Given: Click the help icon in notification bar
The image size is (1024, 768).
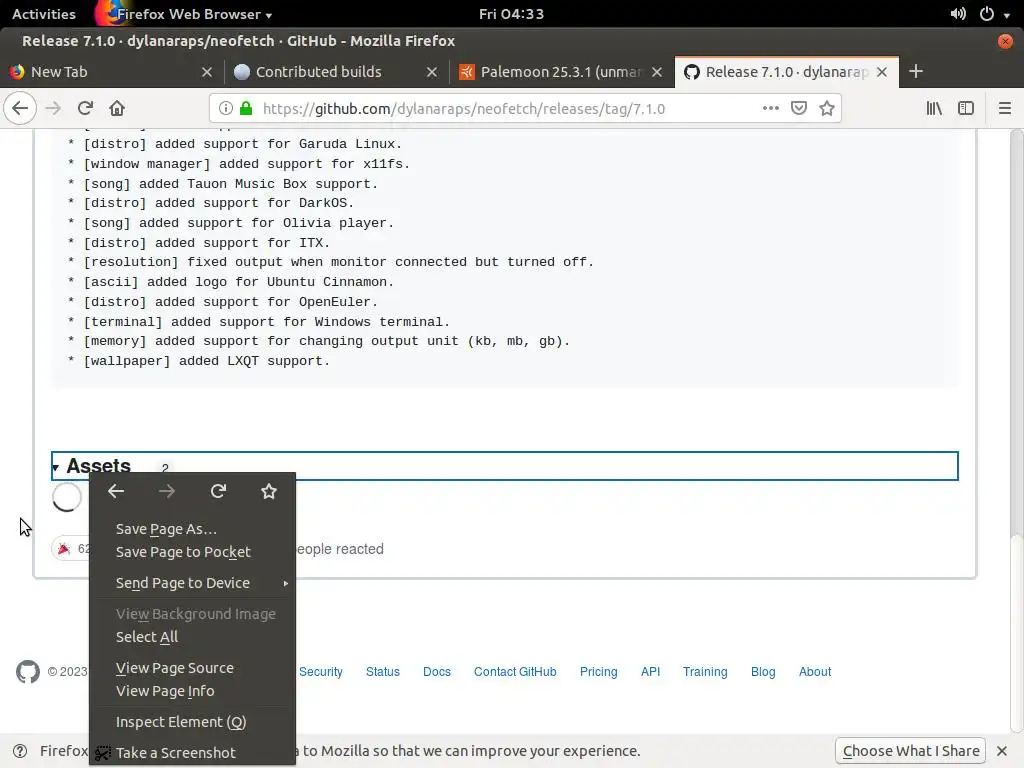Looking at the screenshot, I should coord(20,751).
